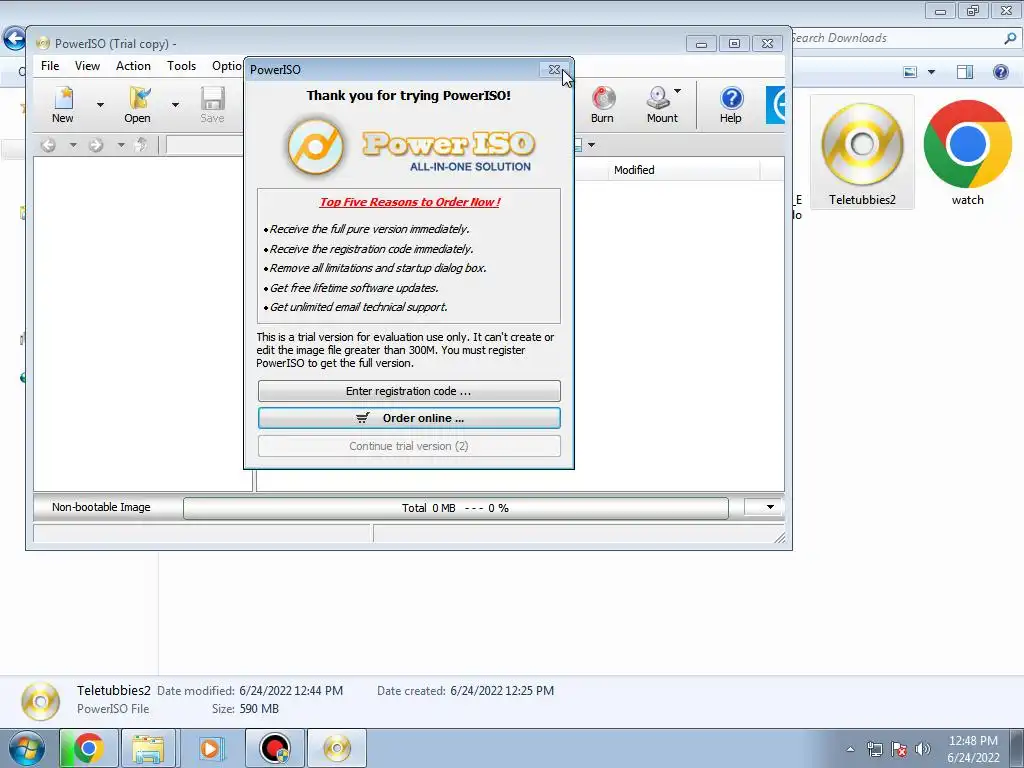Screen dimensions: 1024x768
Task: Click the Action Center flag icon
Action: click(x=899, y=749)
